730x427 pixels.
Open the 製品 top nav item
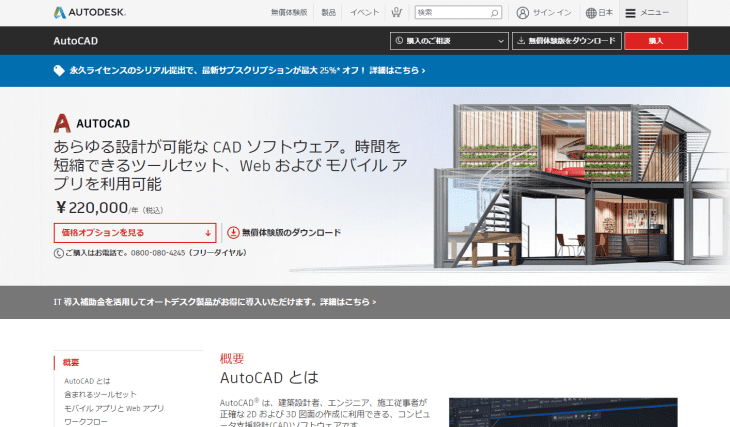coord(328,13)
